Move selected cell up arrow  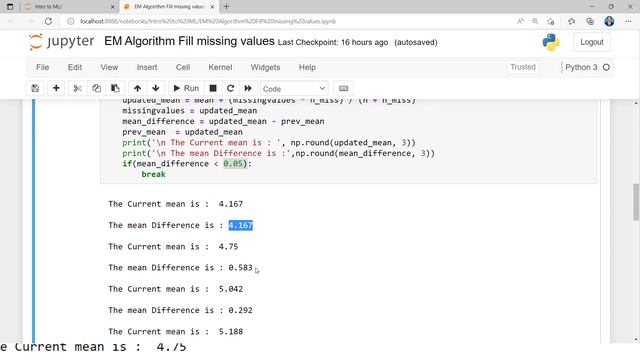pos(137,88)
